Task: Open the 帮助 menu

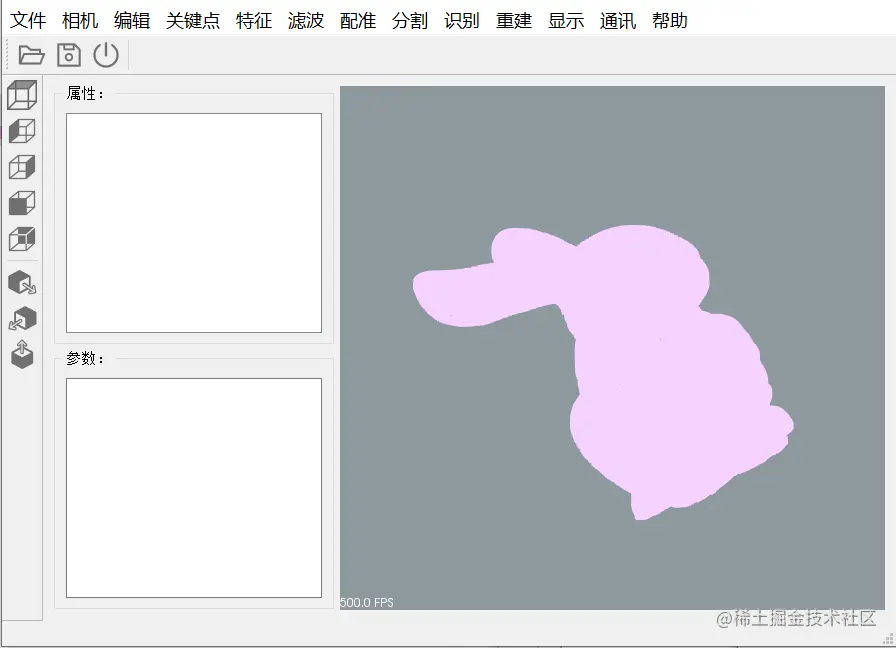Action: pyautogui.click(x=670, y=20)
